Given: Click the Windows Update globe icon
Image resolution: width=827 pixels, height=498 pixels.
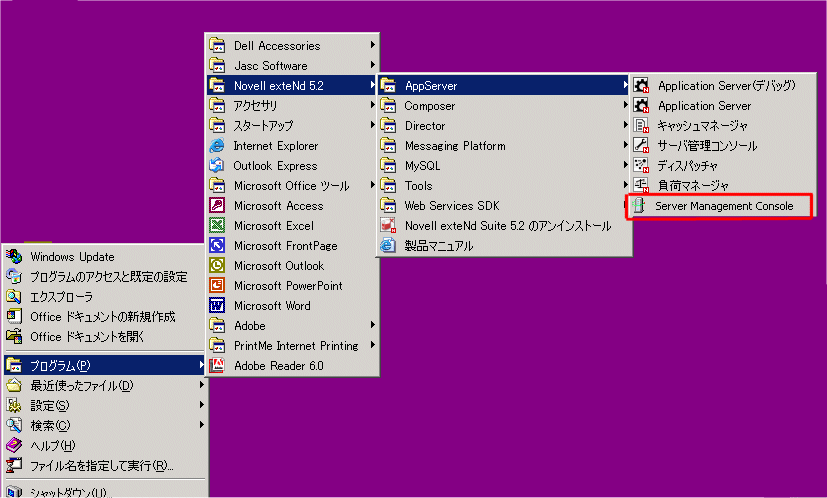Looking at the screenshot, I should pyautogui.click(x=14, y=256).
